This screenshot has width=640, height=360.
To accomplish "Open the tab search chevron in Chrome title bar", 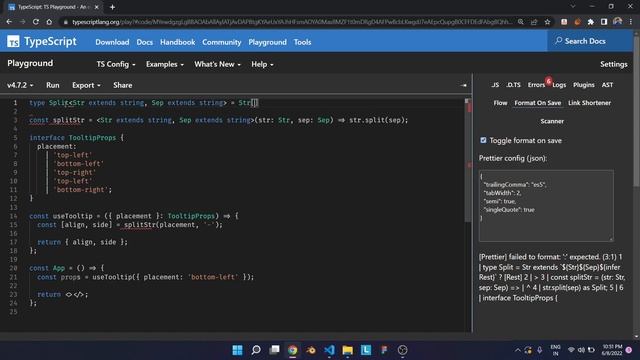I will [573, 7].
